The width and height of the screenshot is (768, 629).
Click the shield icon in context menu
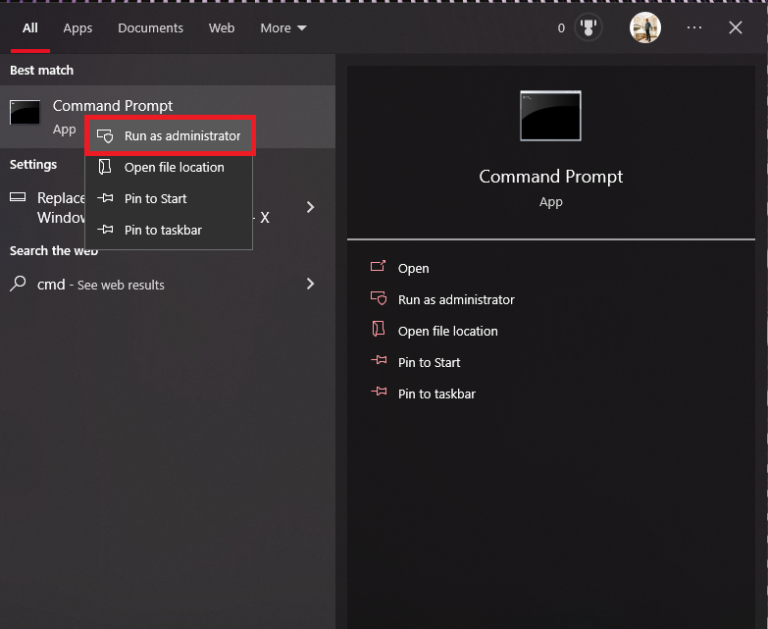105,136
